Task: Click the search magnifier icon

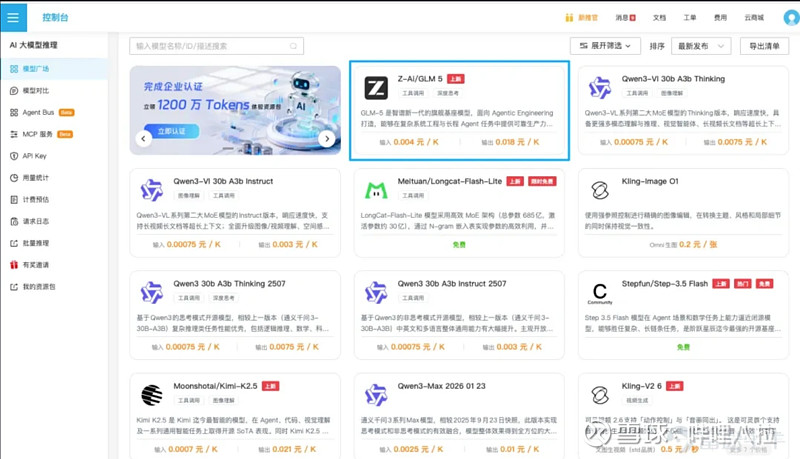Action: point(293,46)
